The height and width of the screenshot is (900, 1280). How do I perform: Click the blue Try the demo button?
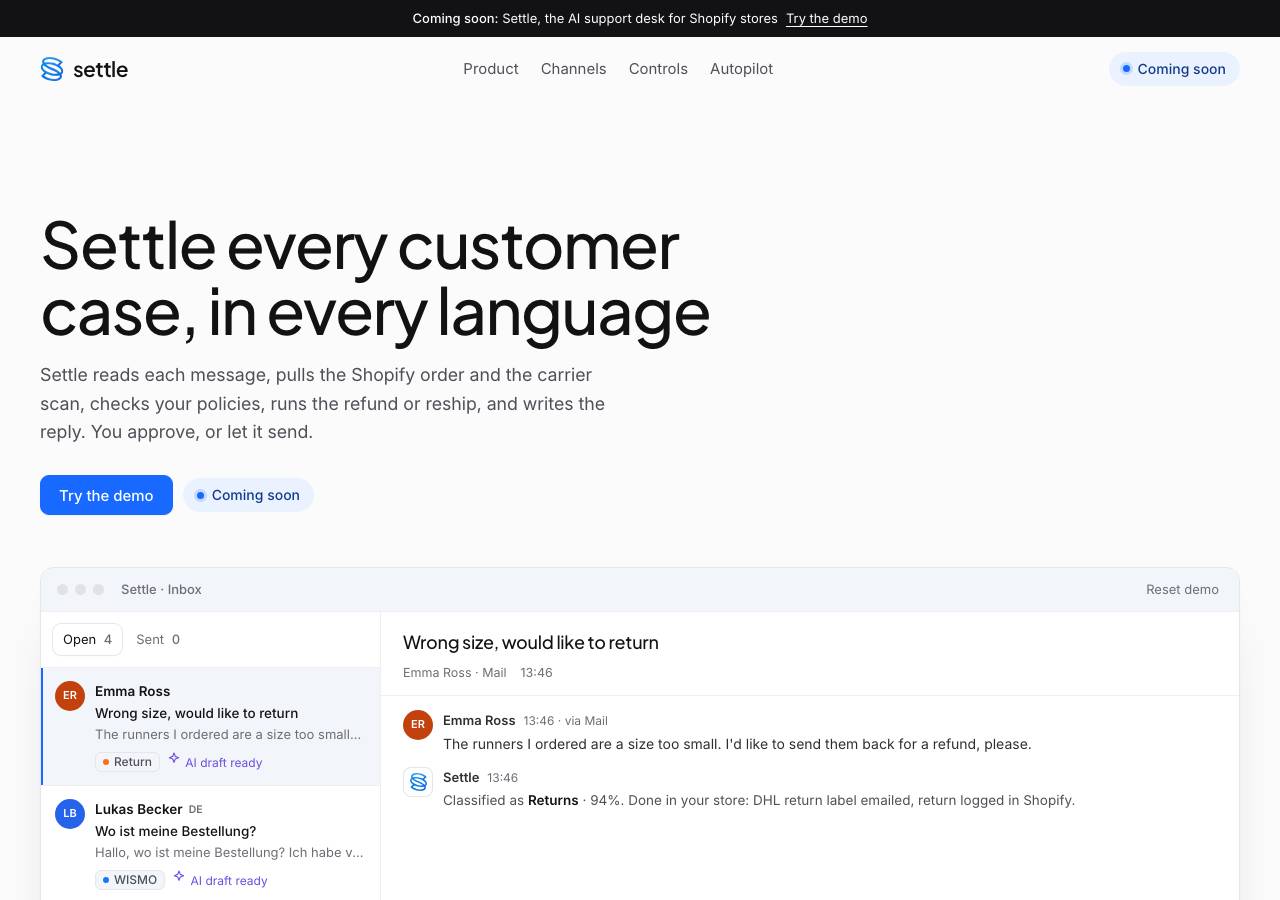point(106,495)
